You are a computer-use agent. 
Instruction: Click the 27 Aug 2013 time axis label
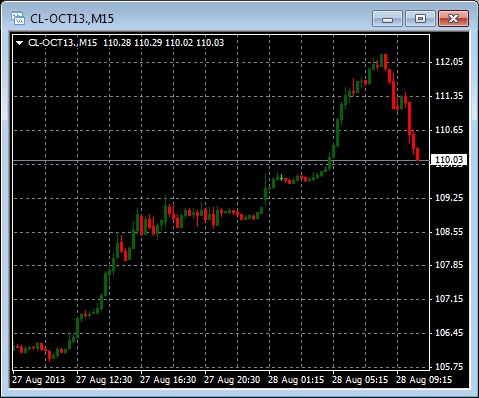[39, 380]
